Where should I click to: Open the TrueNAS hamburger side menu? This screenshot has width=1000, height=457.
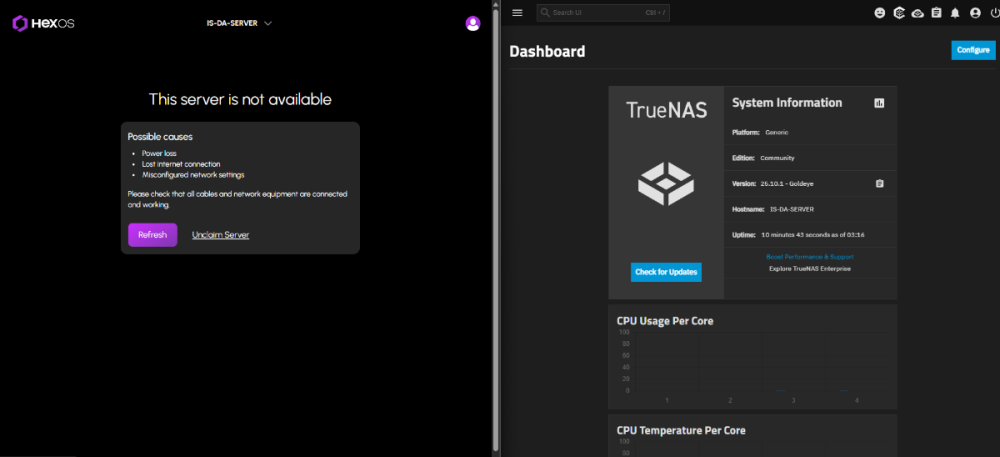click(x=517, y=13)
